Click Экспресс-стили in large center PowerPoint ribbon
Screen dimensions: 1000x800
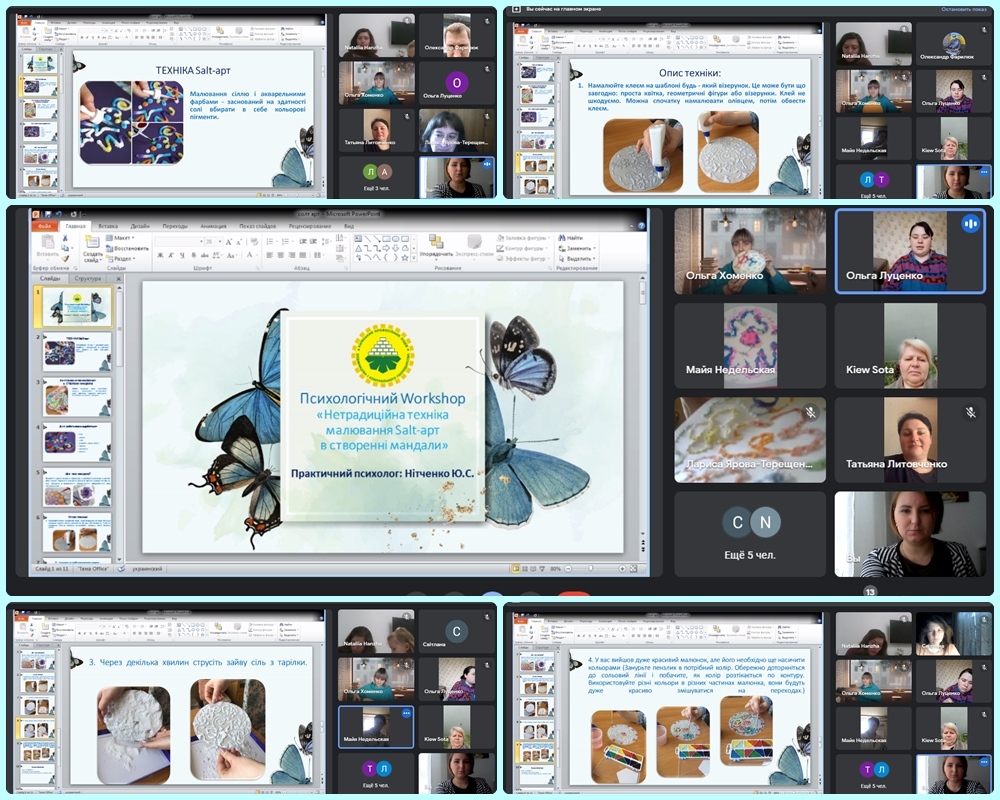tap(474, 246)
